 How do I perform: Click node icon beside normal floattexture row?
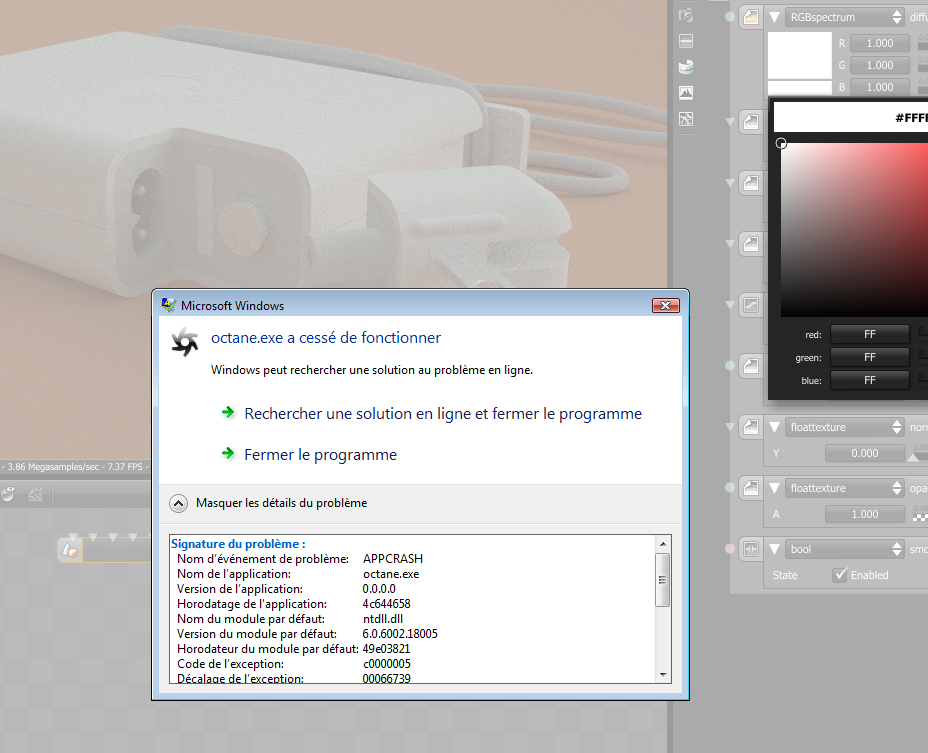click(x=750, y=427)
